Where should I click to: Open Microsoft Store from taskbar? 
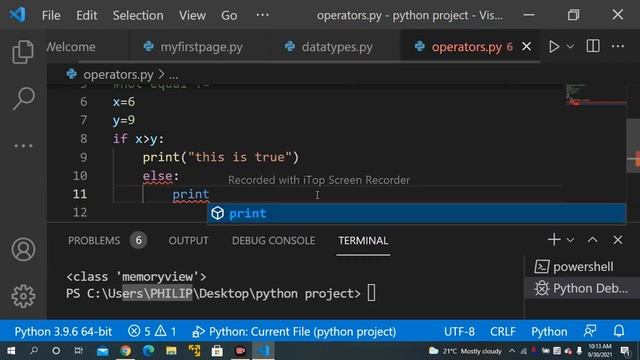[x=217, y=351]
